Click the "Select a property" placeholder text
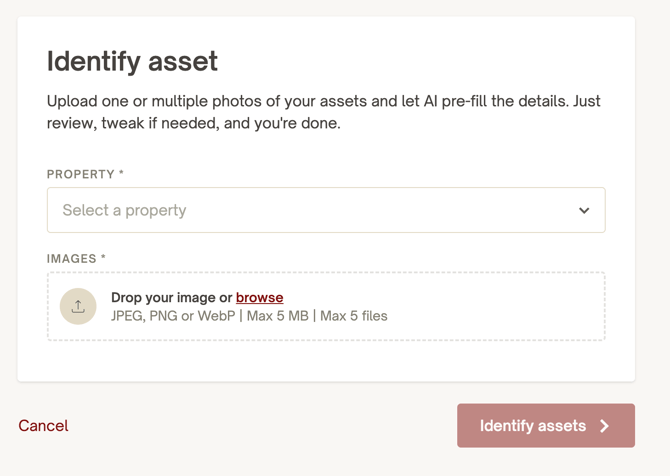This screenshot has width=670, height=476. point(124,210)
